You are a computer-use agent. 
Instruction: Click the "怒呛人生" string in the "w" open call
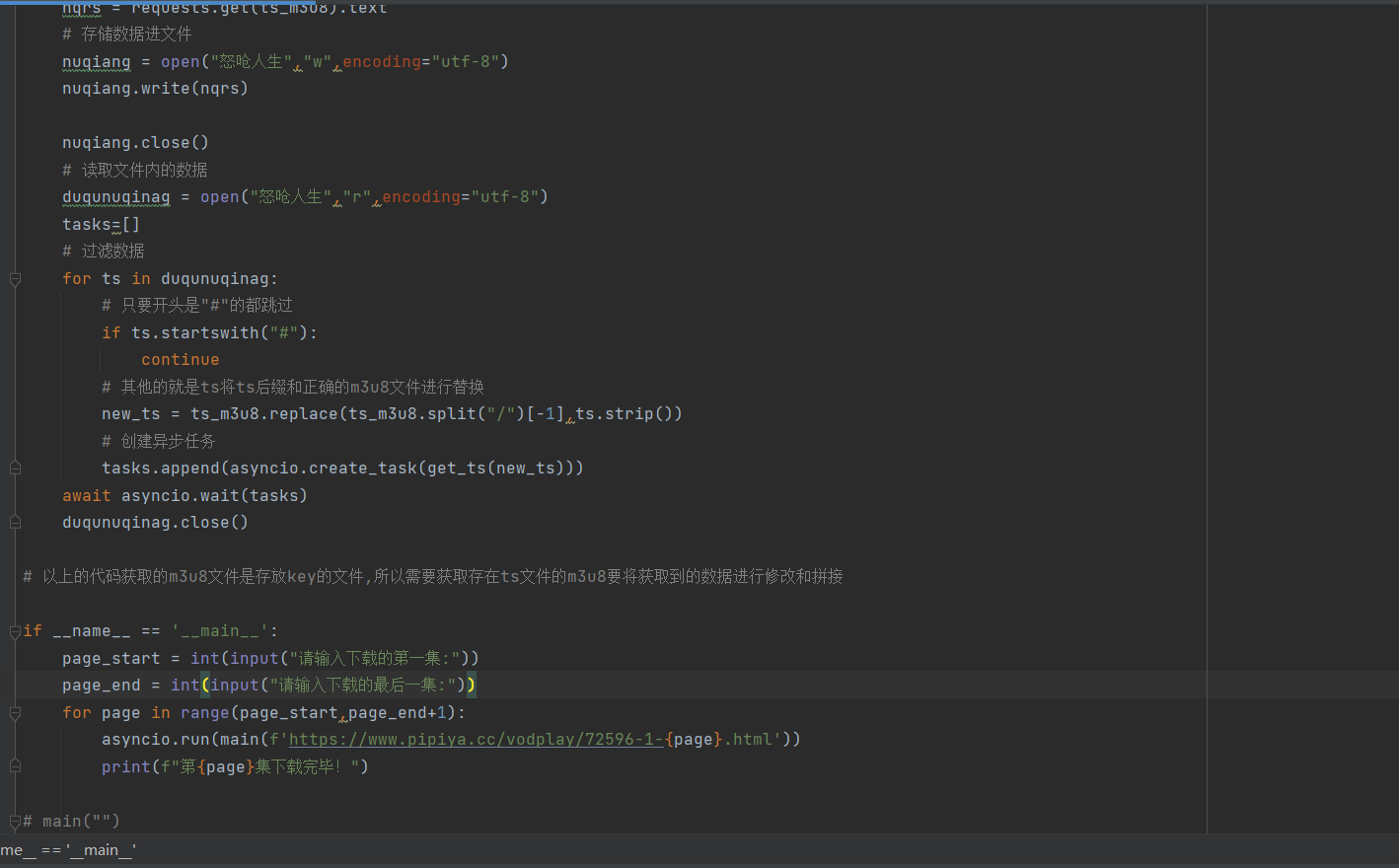click(251, 61)
